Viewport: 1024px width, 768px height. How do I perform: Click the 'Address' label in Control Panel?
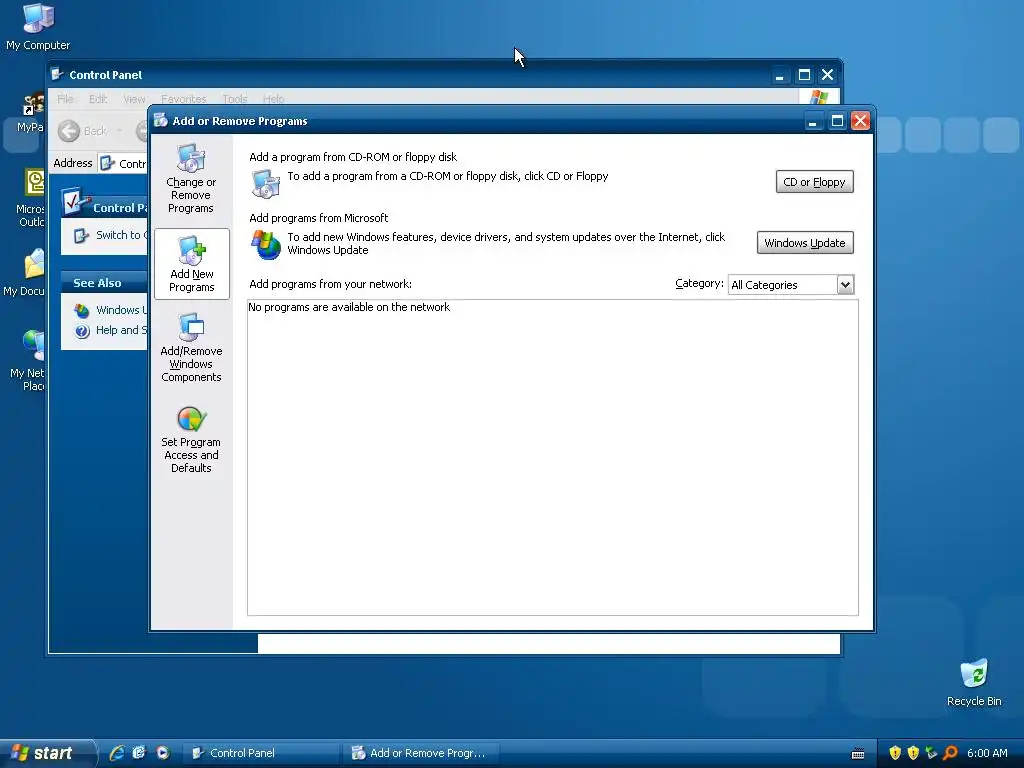pos(72,163)
